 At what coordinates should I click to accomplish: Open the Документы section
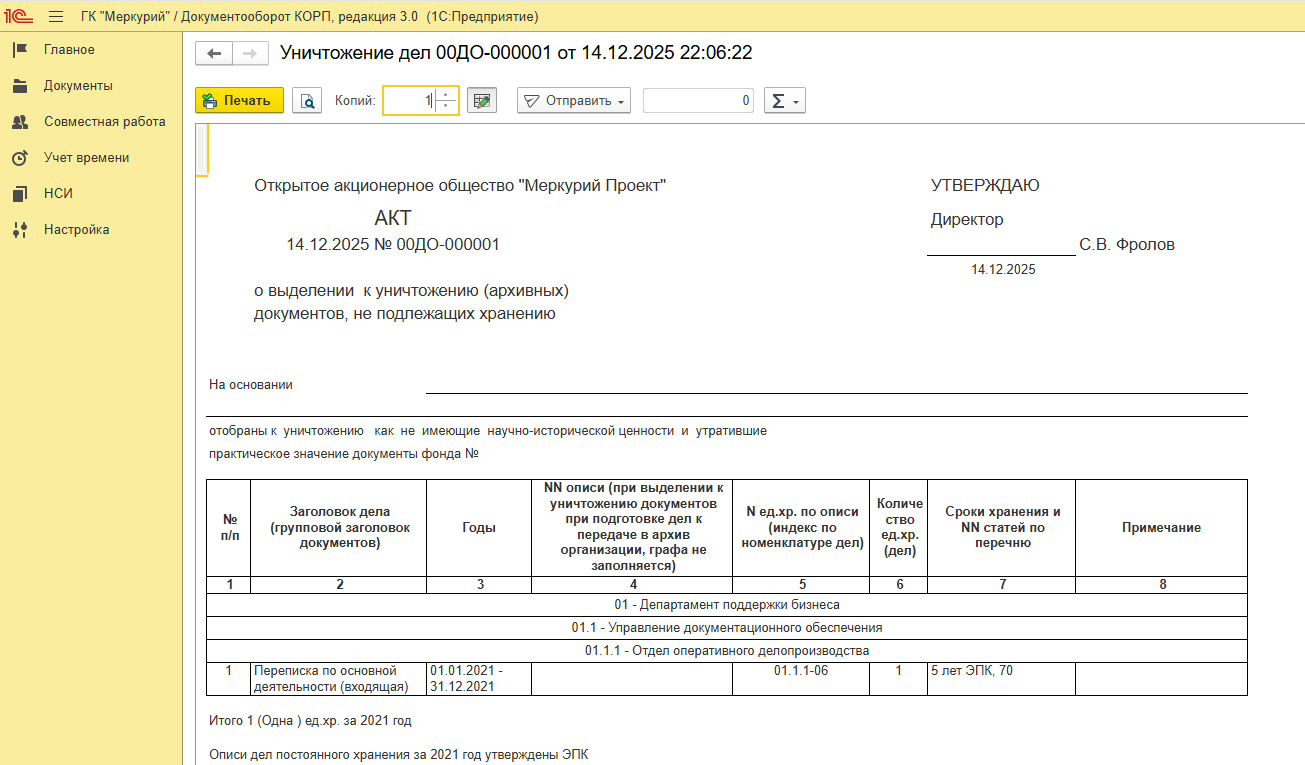(x=78, y=86)
